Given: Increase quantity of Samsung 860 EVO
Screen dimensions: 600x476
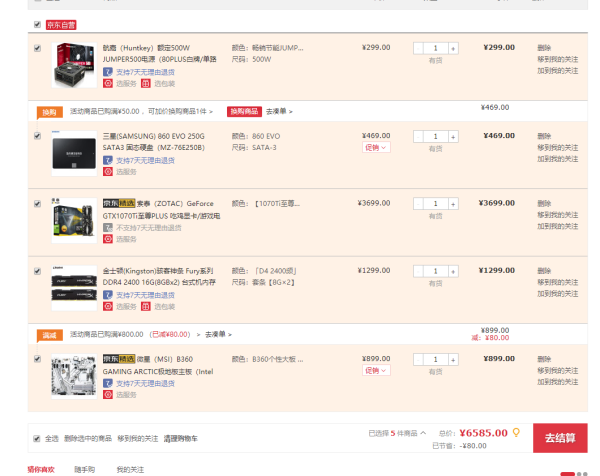Looking at the screenshot, I should pyautogui.click(x=453, y=137).
